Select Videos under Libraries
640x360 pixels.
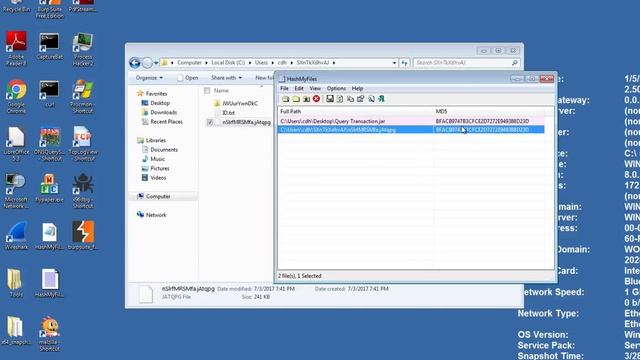point(158,178)
